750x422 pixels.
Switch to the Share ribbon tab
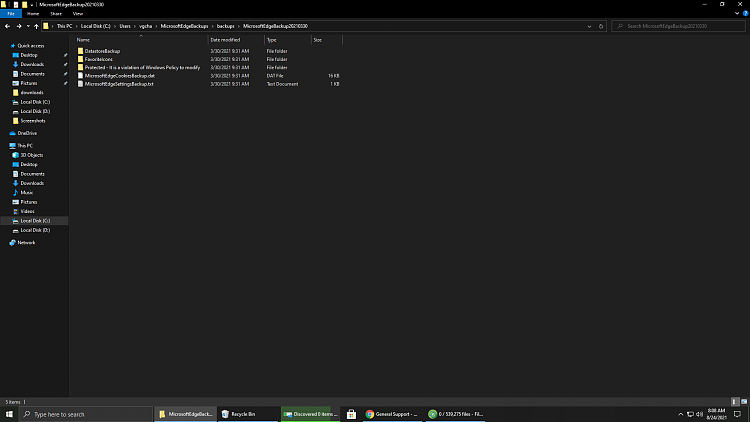click(x=55, y=14)
